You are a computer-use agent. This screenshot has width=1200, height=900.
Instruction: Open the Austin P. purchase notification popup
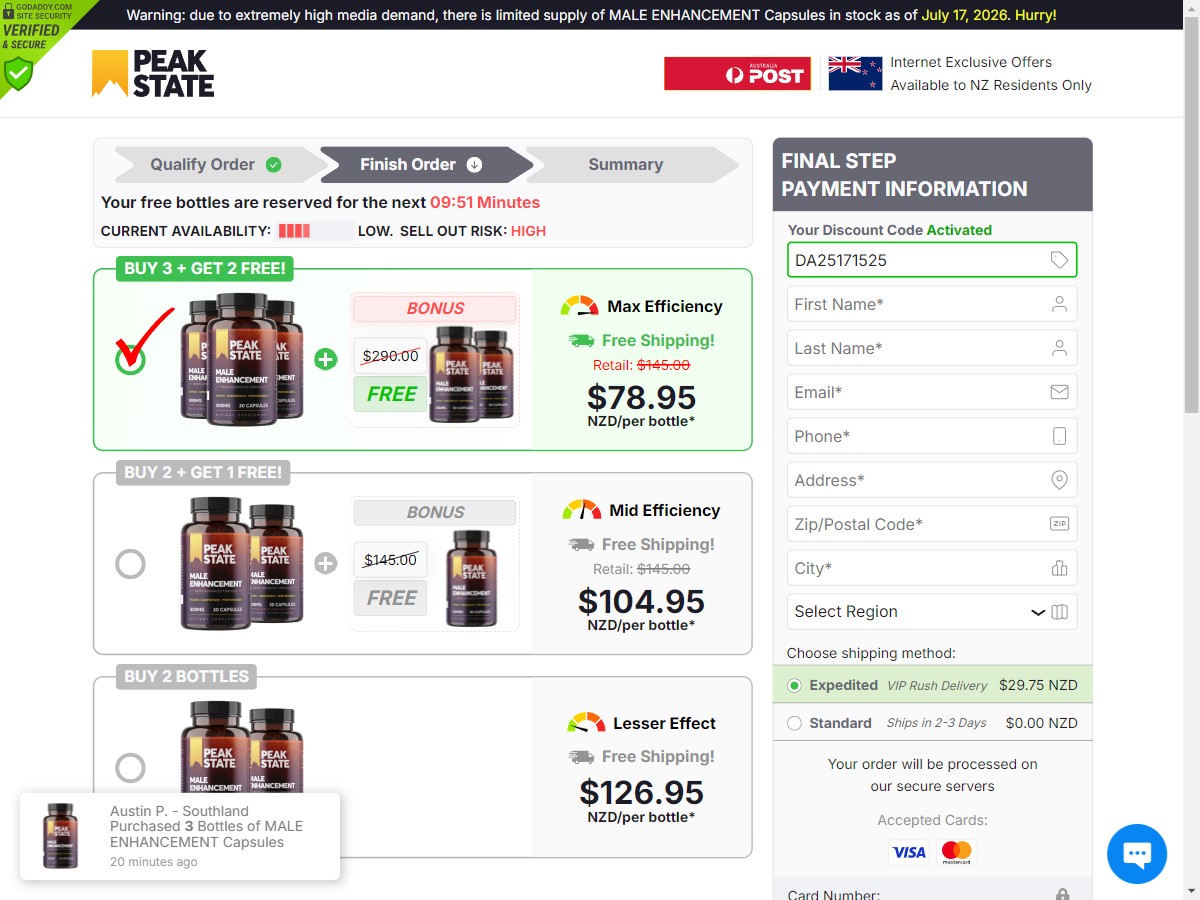180,837
